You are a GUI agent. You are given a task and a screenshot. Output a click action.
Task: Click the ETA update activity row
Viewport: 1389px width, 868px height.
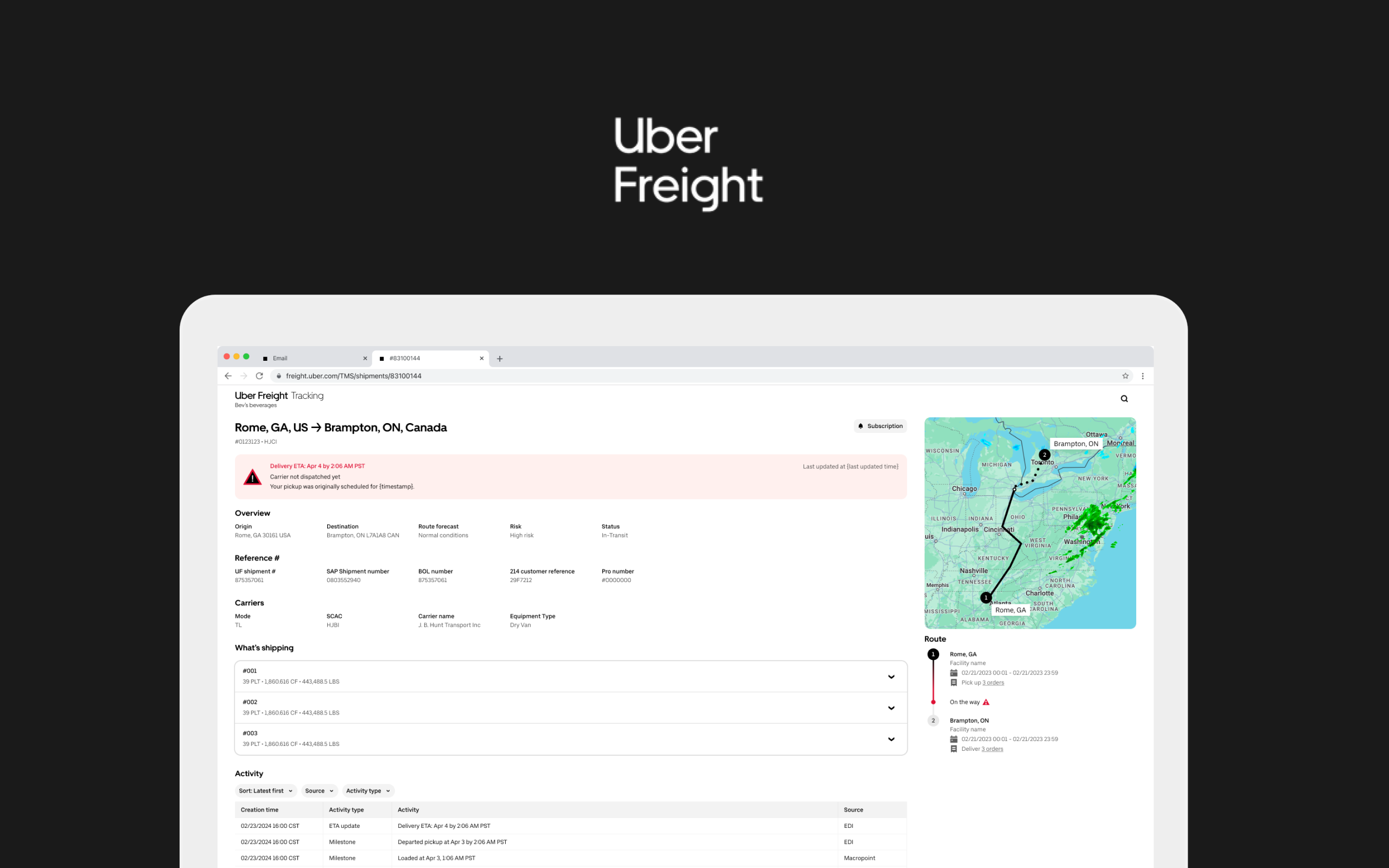(571, 826)
